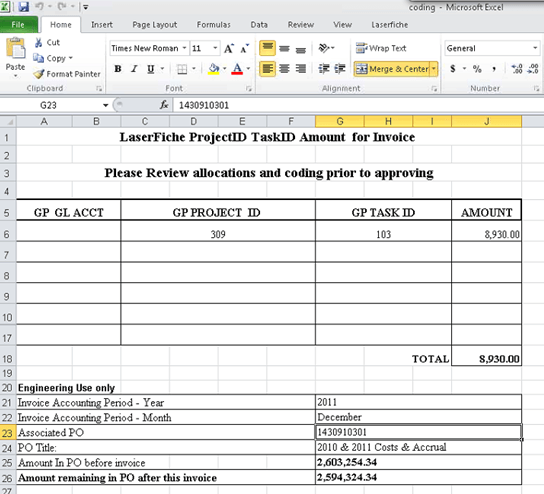544x494 pixels.
Task: Open the General number format dropdown
Action: pos(535,48)
